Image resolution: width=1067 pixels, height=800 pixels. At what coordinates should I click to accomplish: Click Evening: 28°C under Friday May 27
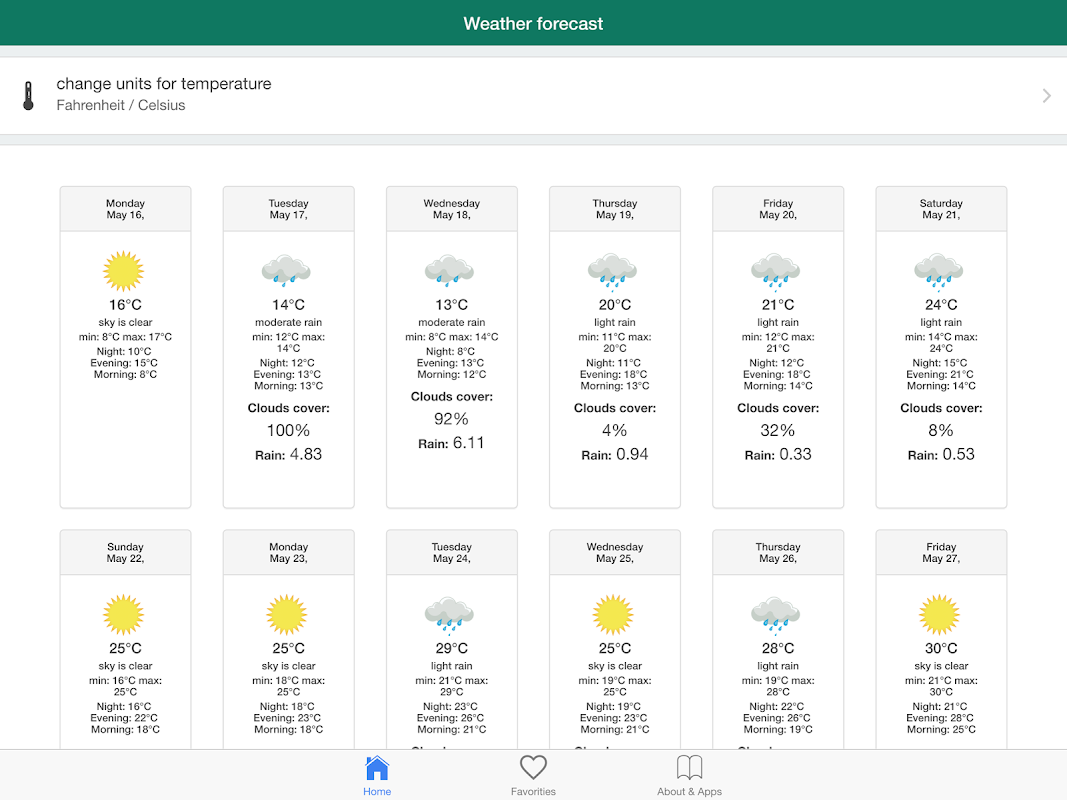coord(940,718)
